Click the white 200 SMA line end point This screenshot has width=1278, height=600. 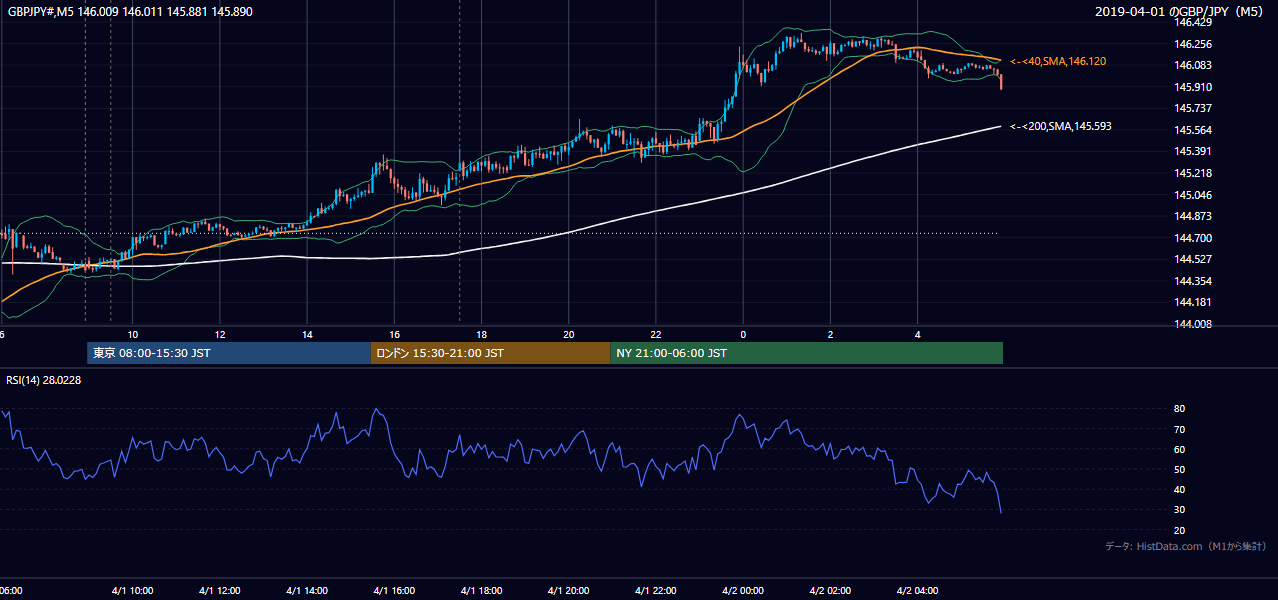point(1000,127)
